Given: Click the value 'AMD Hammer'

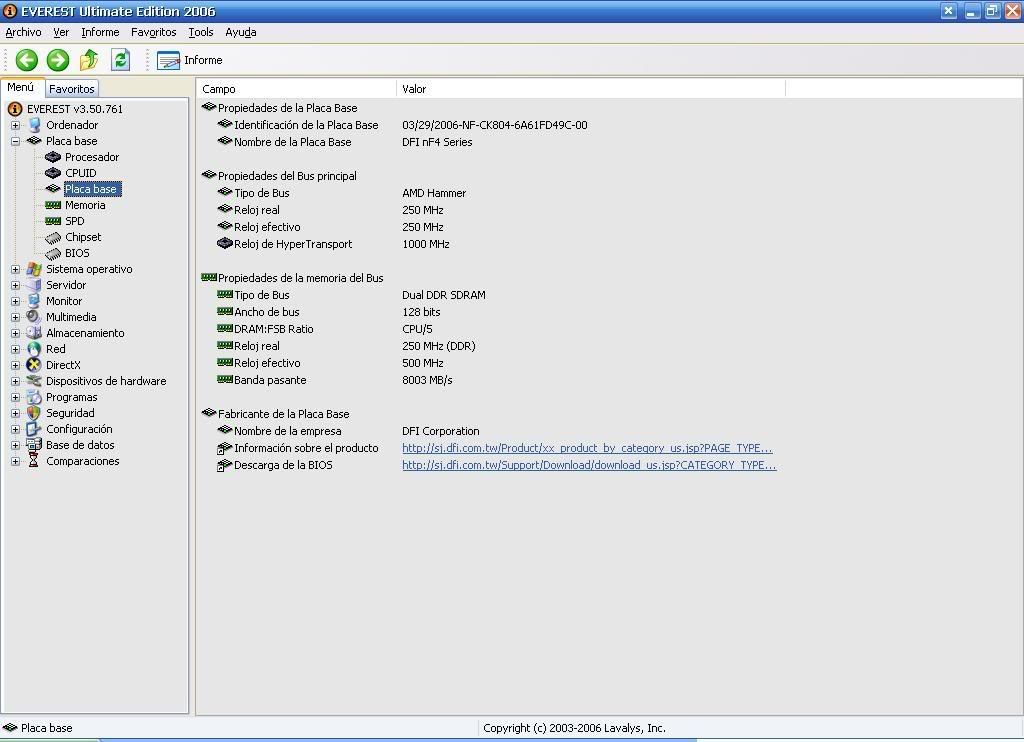Looking at the screenshot, I should click(x=434, y=193).
